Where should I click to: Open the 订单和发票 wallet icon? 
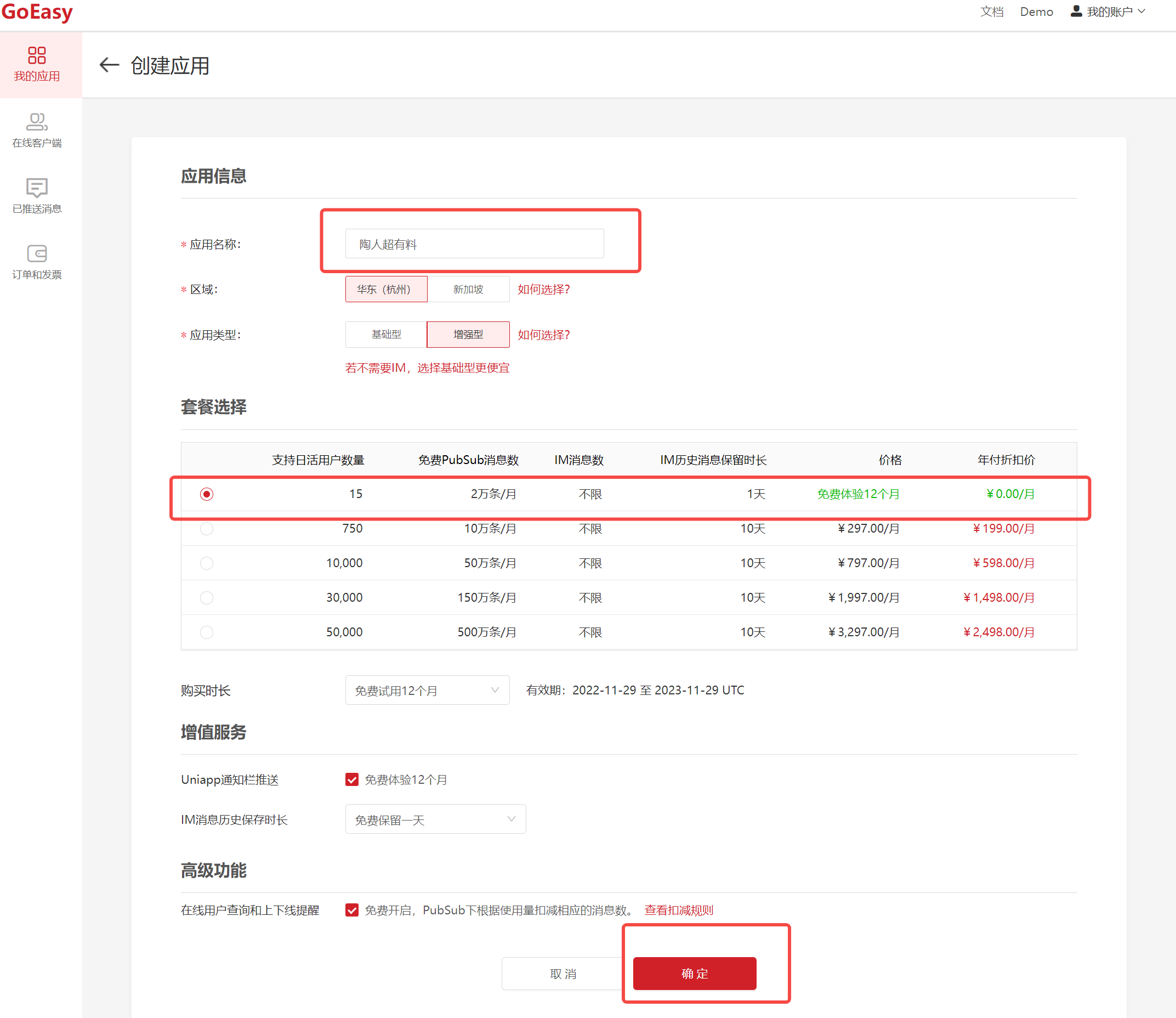click(37, 253)
